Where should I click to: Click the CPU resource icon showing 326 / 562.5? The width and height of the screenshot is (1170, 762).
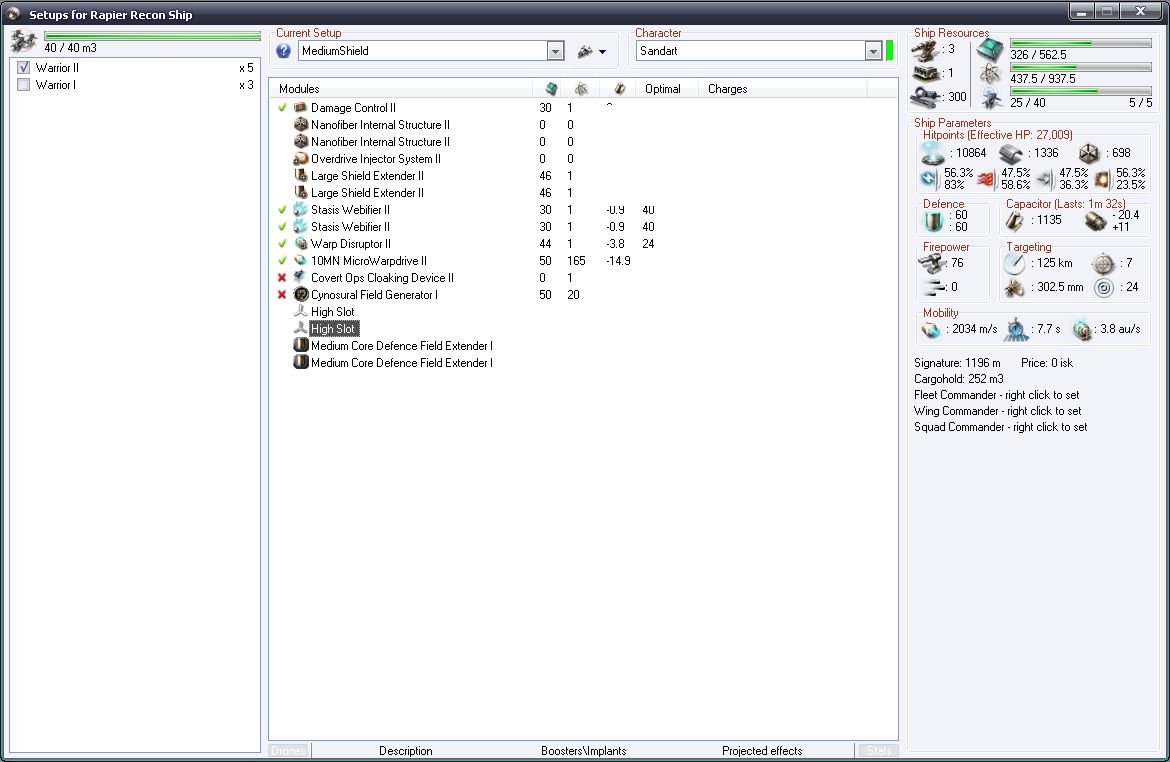click(x=990, y=50)
